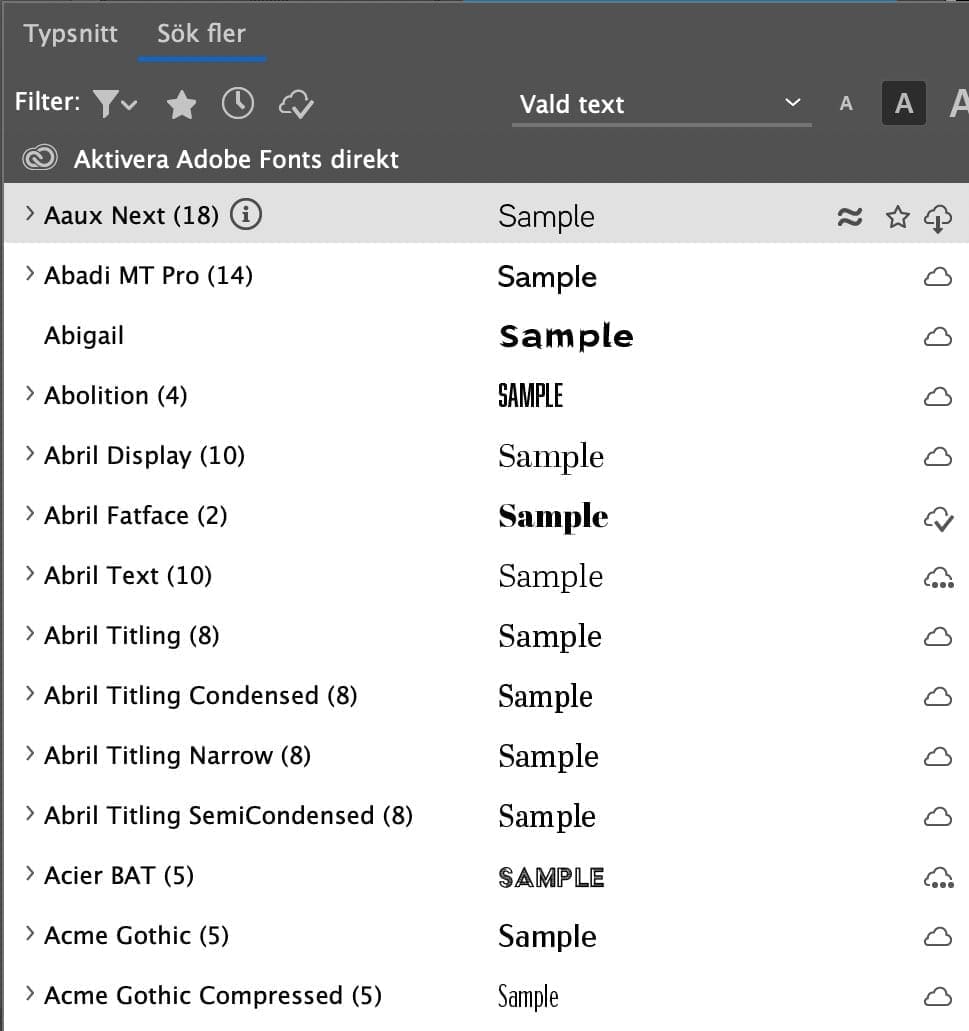Select the Acier BAT (5) name
969x1031 pixels.
(119, 875)
